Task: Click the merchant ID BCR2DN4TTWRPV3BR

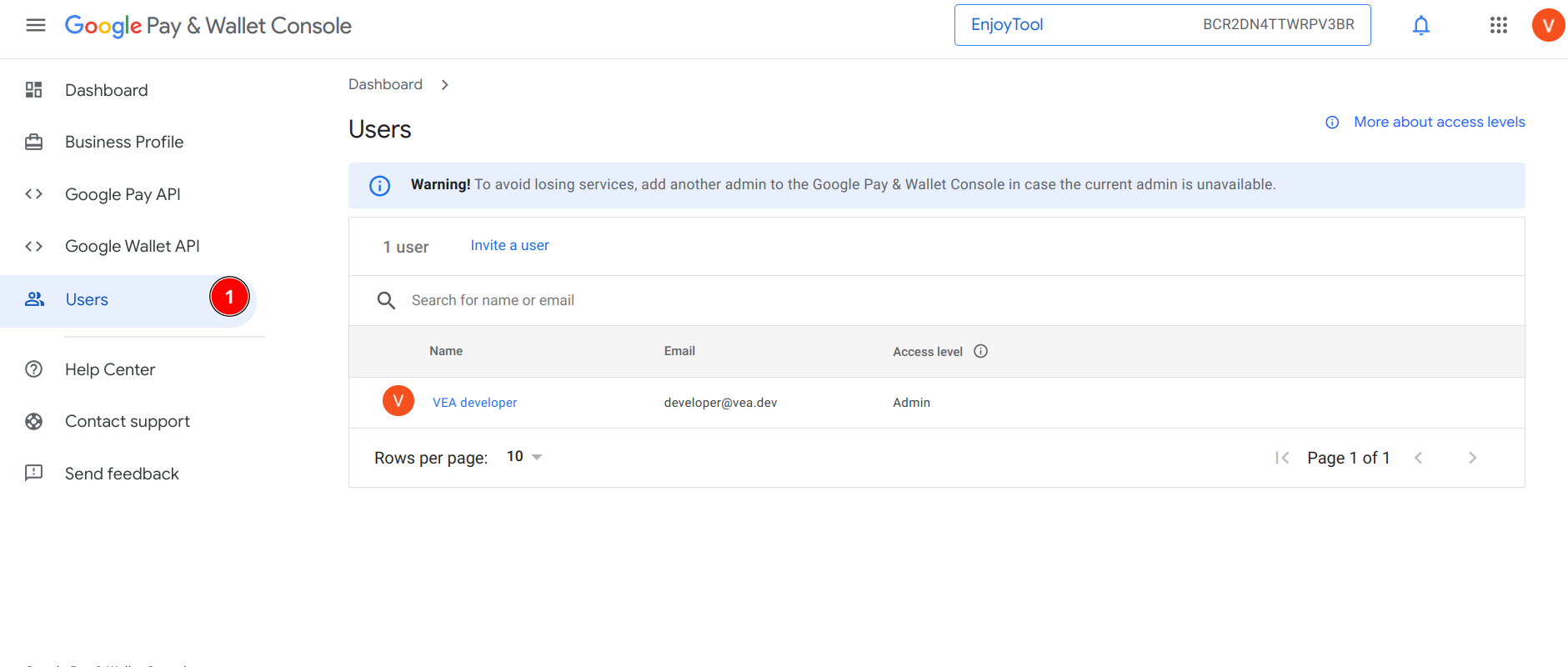Action: 1278,24
